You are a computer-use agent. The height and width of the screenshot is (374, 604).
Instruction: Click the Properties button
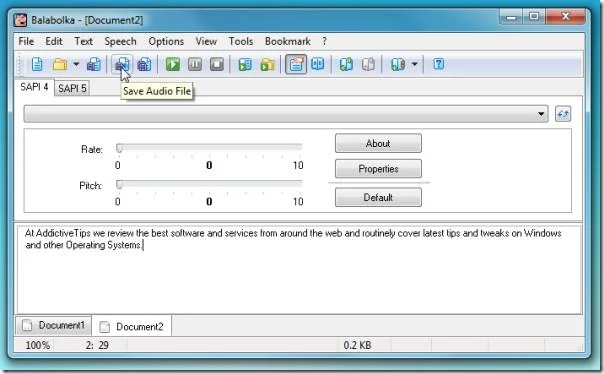pyautogui.click(x=378, y=169)
